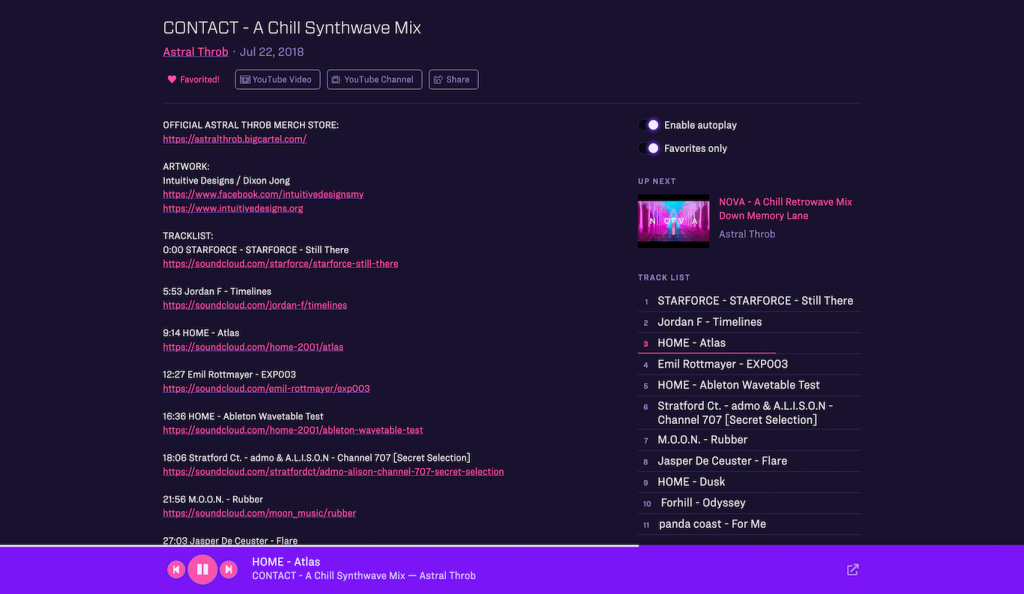
Task: Play track 1 STARFORCE - Still There
Action: (x=749, y=301)
